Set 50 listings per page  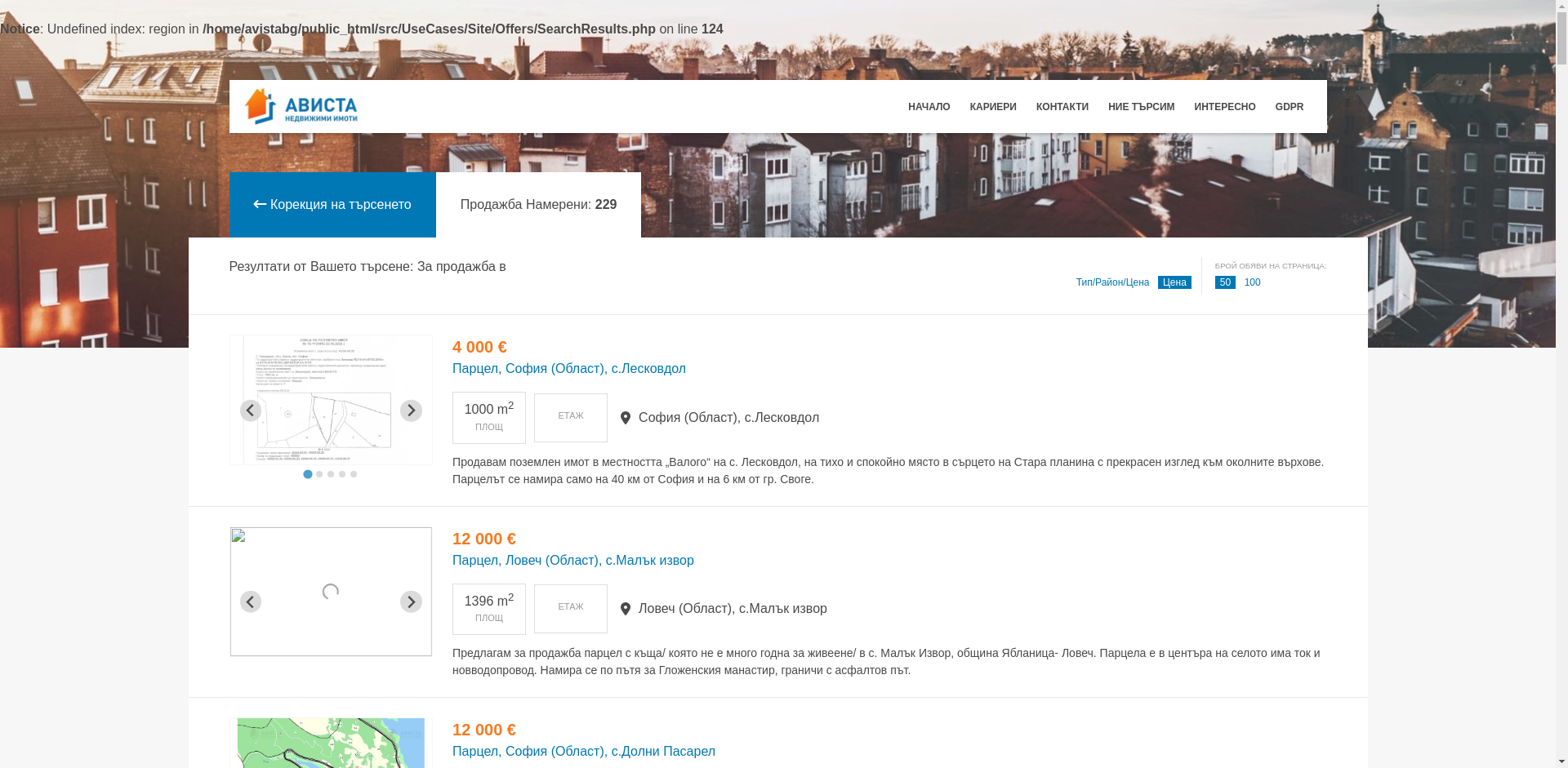coord(1225,282)
